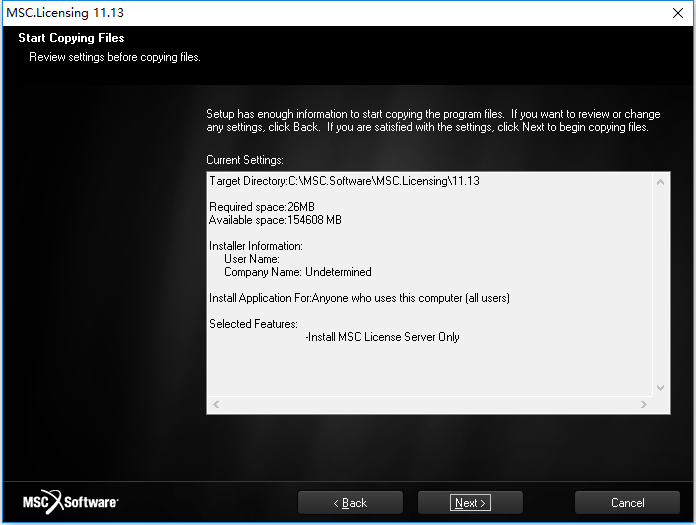Click the Install Application For all users line
The image size is (696, 525).
(x=359, y=298)
